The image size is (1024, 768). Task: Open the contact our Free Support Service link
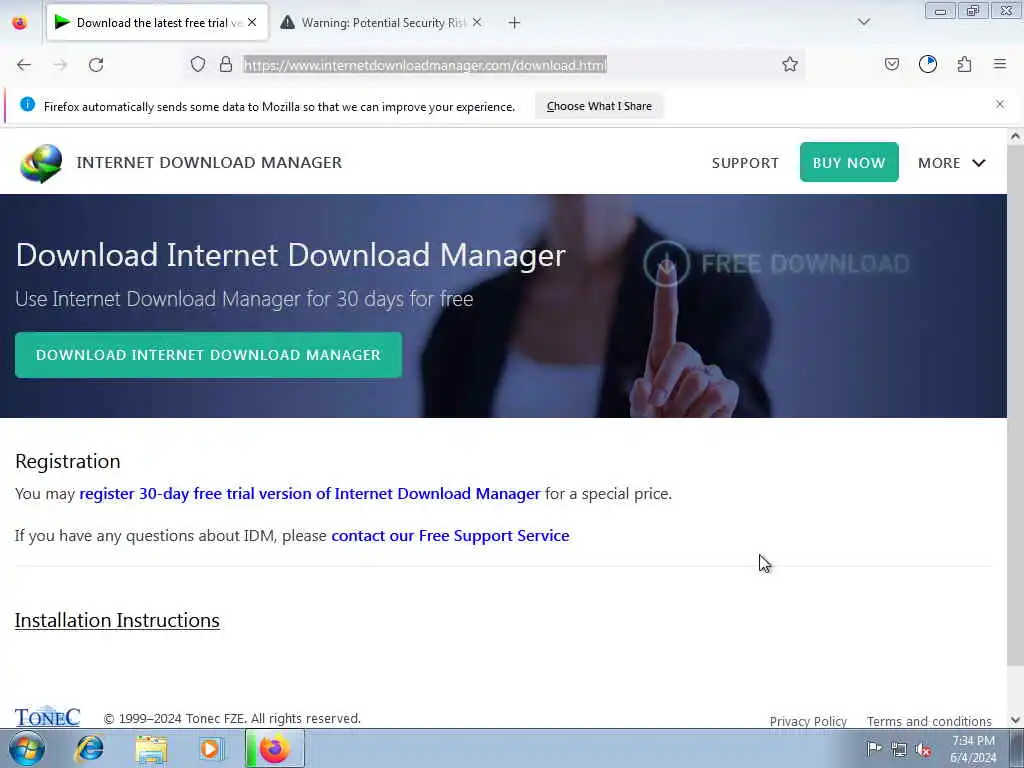[x=451, y=536]
